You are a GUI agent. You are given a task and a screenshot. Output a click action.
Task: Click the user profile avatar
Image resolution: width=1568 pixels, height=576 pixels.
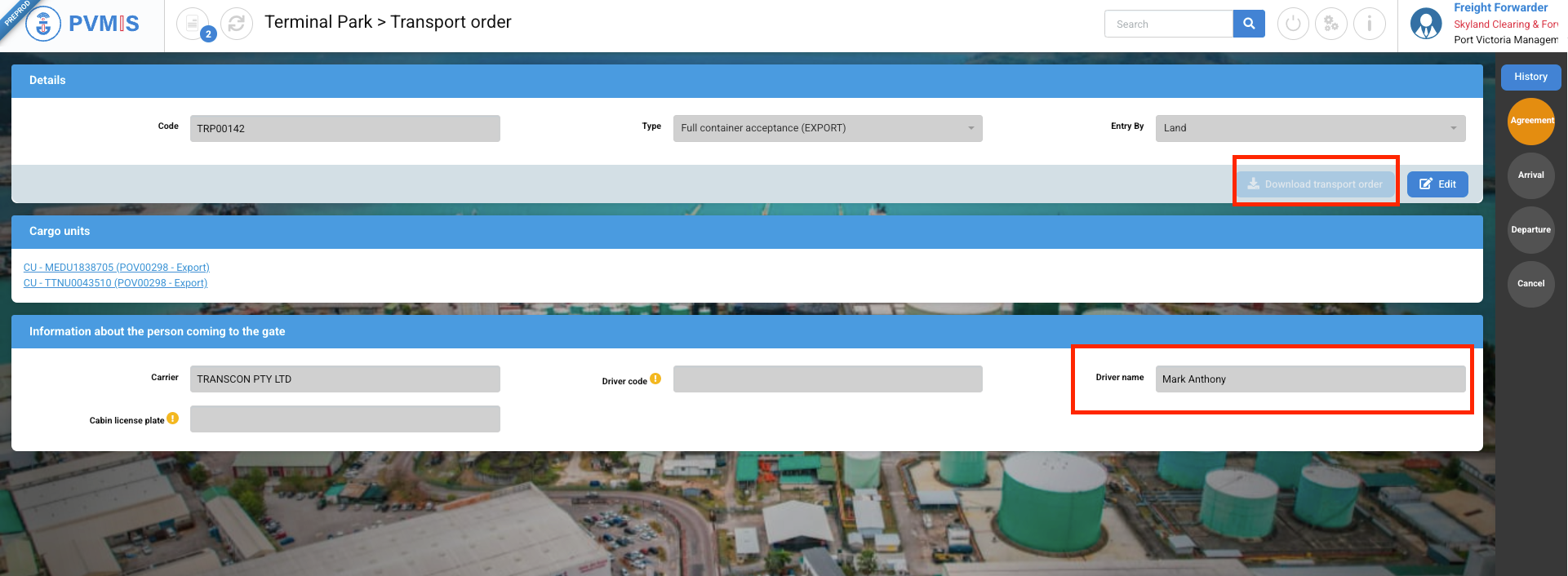(x=1426, y=24)
